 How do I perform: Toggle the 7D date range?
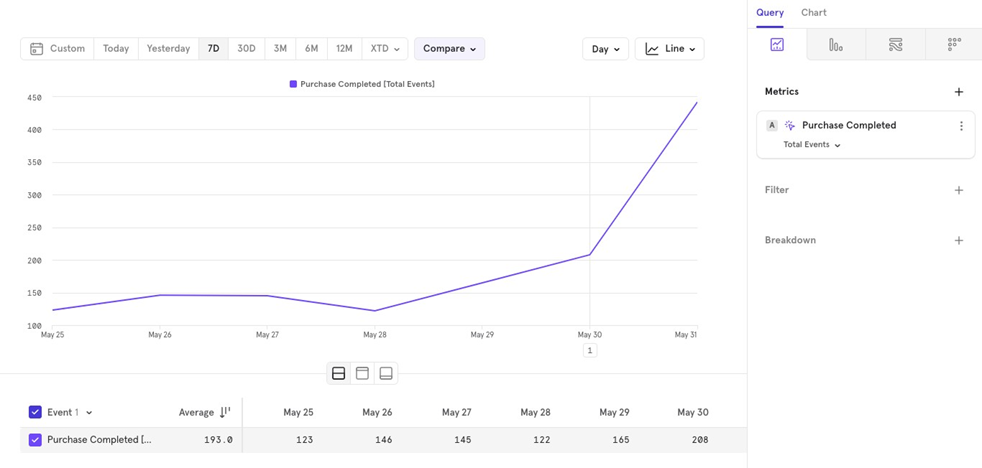(213, 49)
